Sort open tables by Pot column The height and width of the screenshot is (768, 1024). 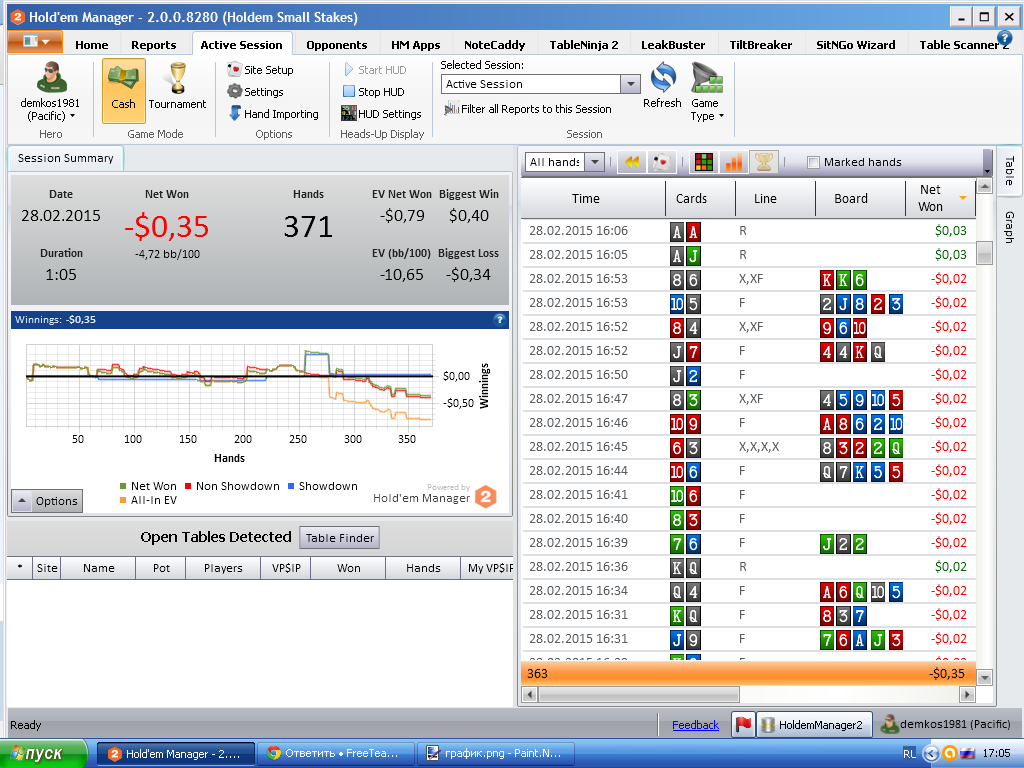pyautogui.click(x=161, y=568)
